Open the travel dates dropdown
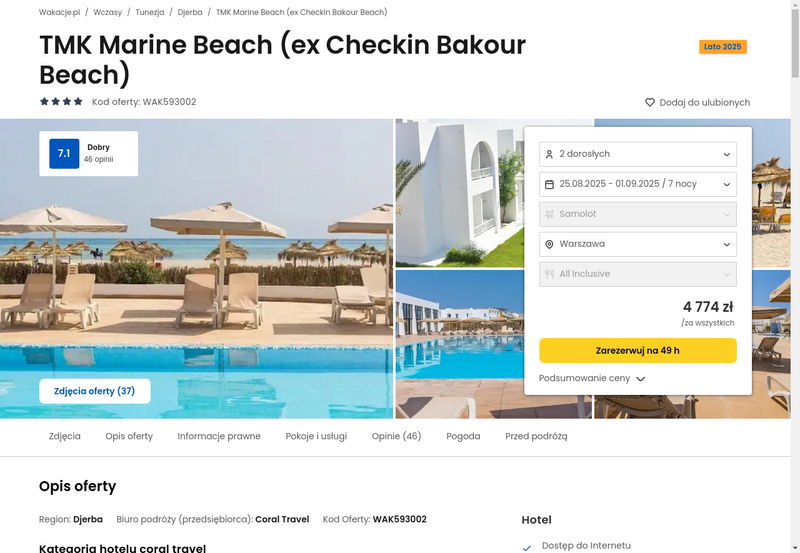The image size is (800, 553). [x=638, y=184]
